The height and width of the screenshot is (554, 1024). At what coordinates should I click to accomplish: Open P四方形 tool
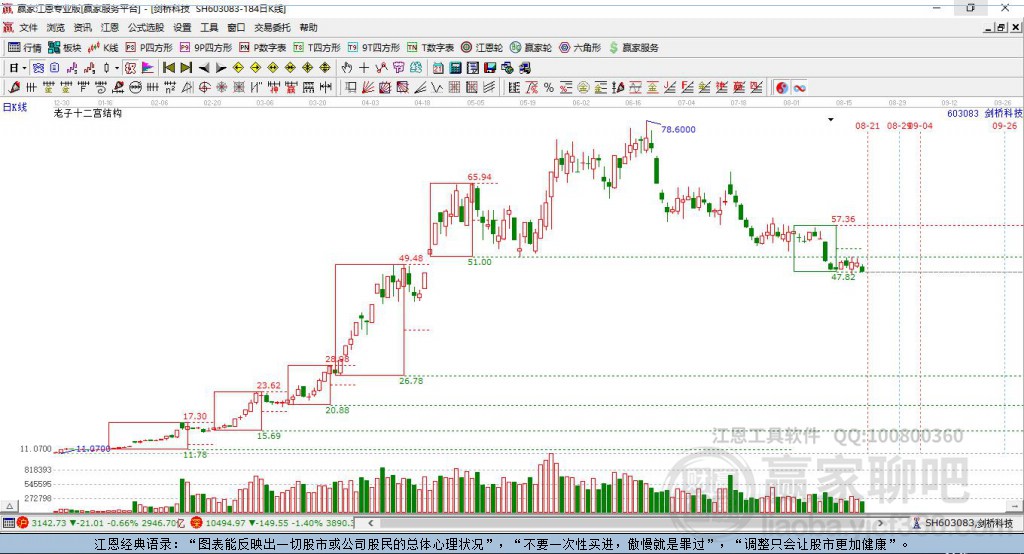tap(150, 48)
